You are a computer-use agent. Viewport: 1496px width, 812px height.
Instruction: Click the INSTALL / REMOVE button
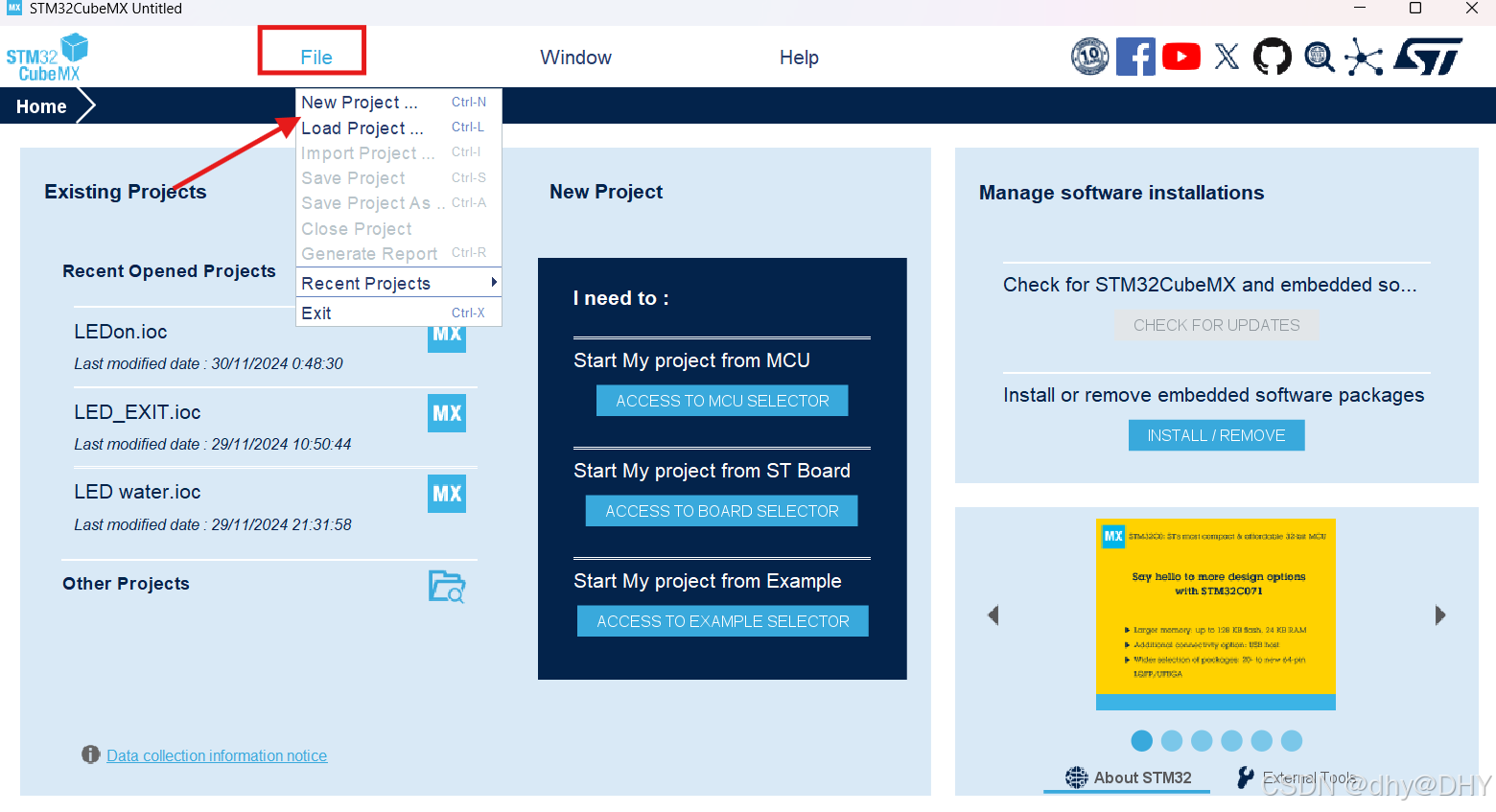1216,435
